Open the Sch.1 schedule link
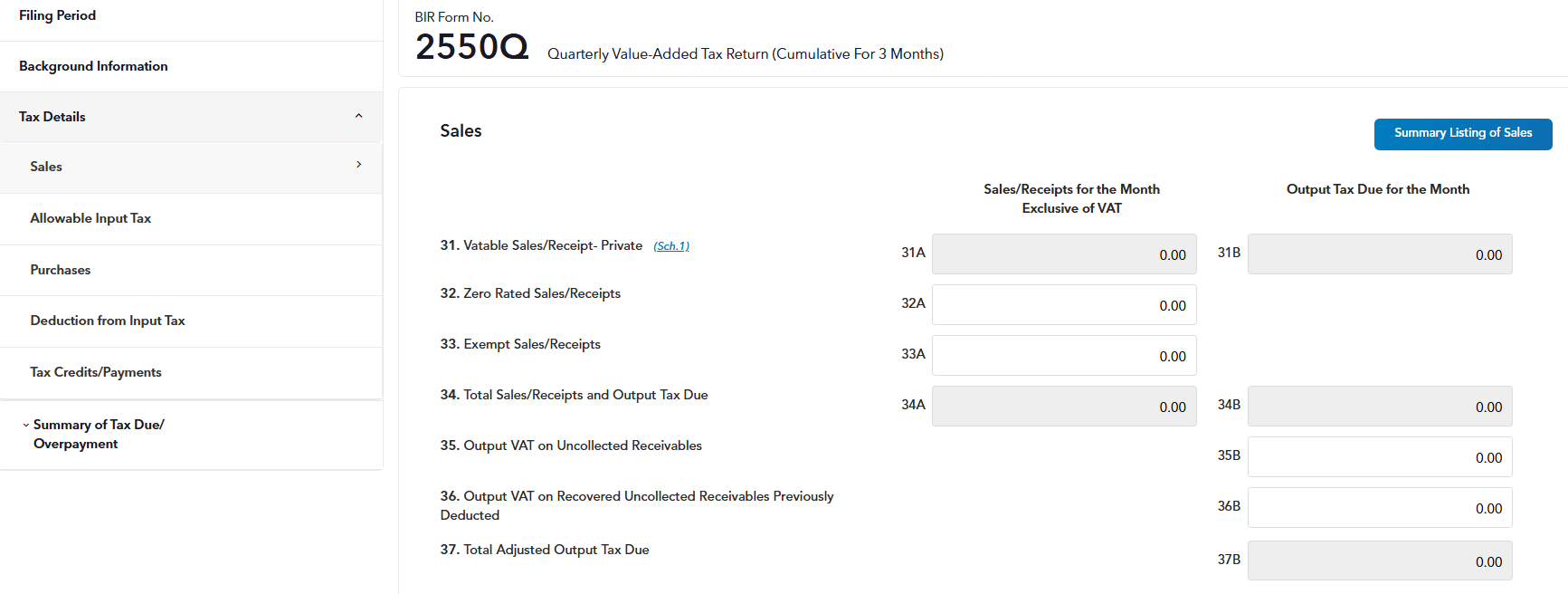The image size is (1568, 594). coord(671,246)
